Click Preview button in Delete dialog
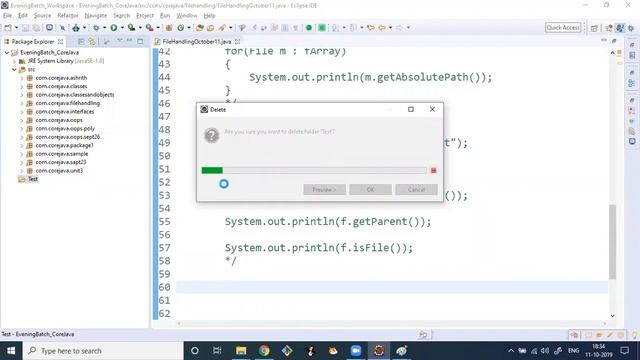 pyautogui.click(x=324, y=189)
